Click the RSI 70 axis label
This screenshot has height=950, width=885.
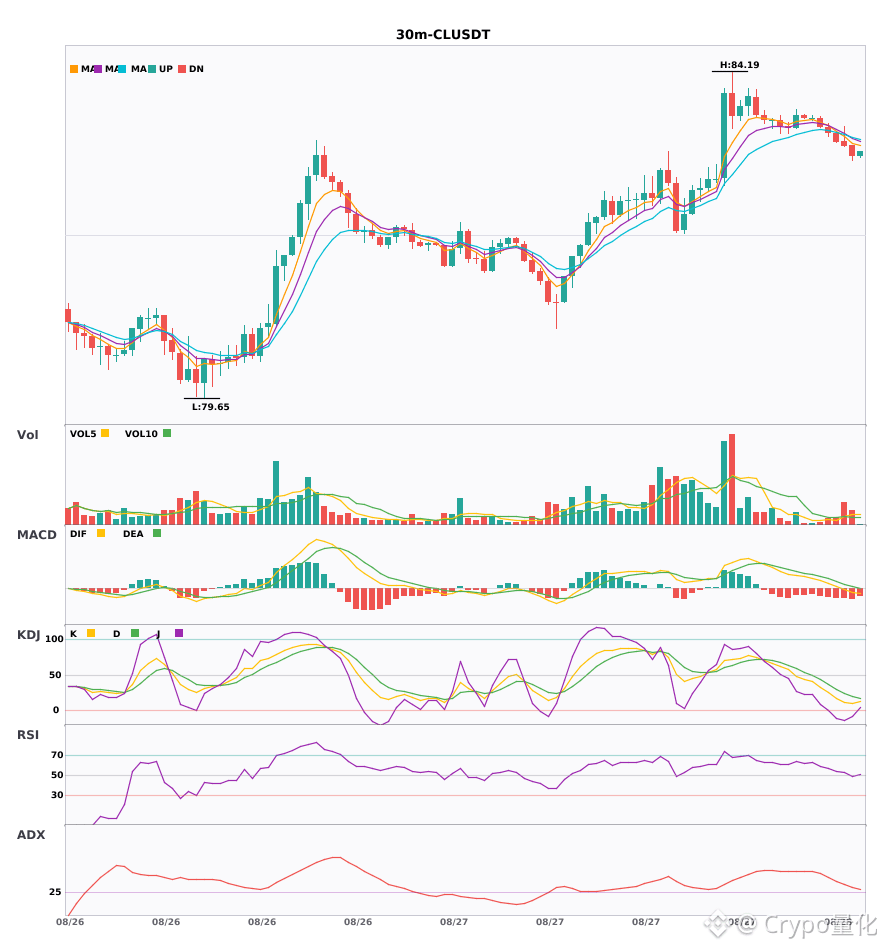(x=57, y=755)
